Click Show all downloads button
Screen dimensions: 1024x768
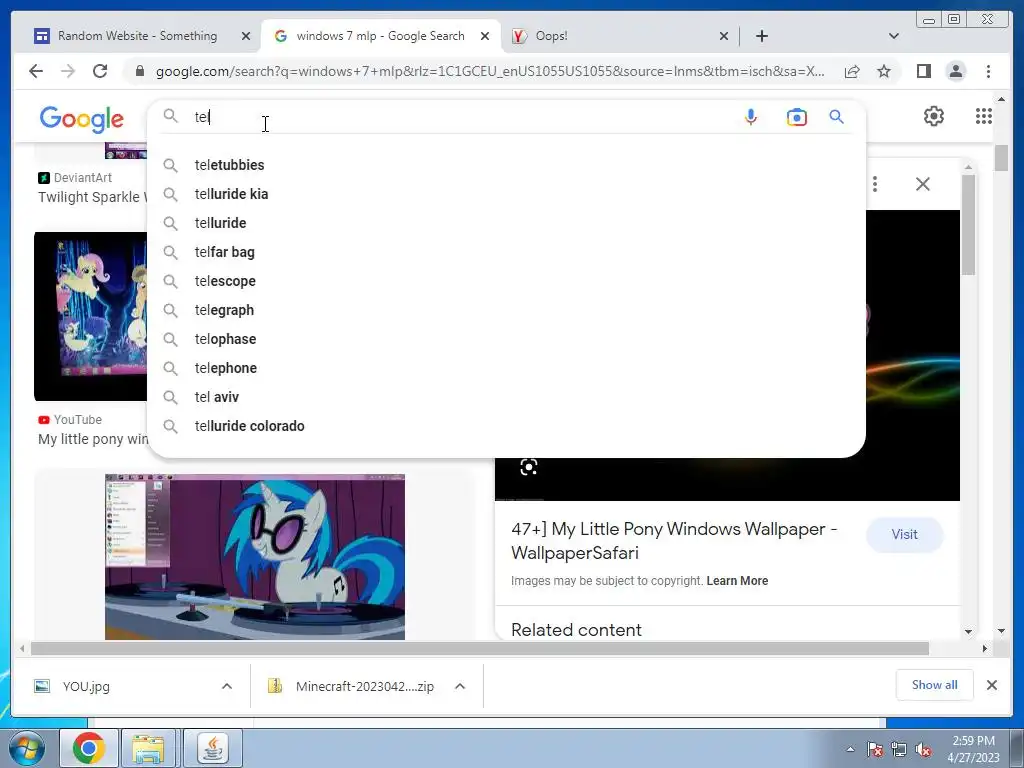point(935,684)
